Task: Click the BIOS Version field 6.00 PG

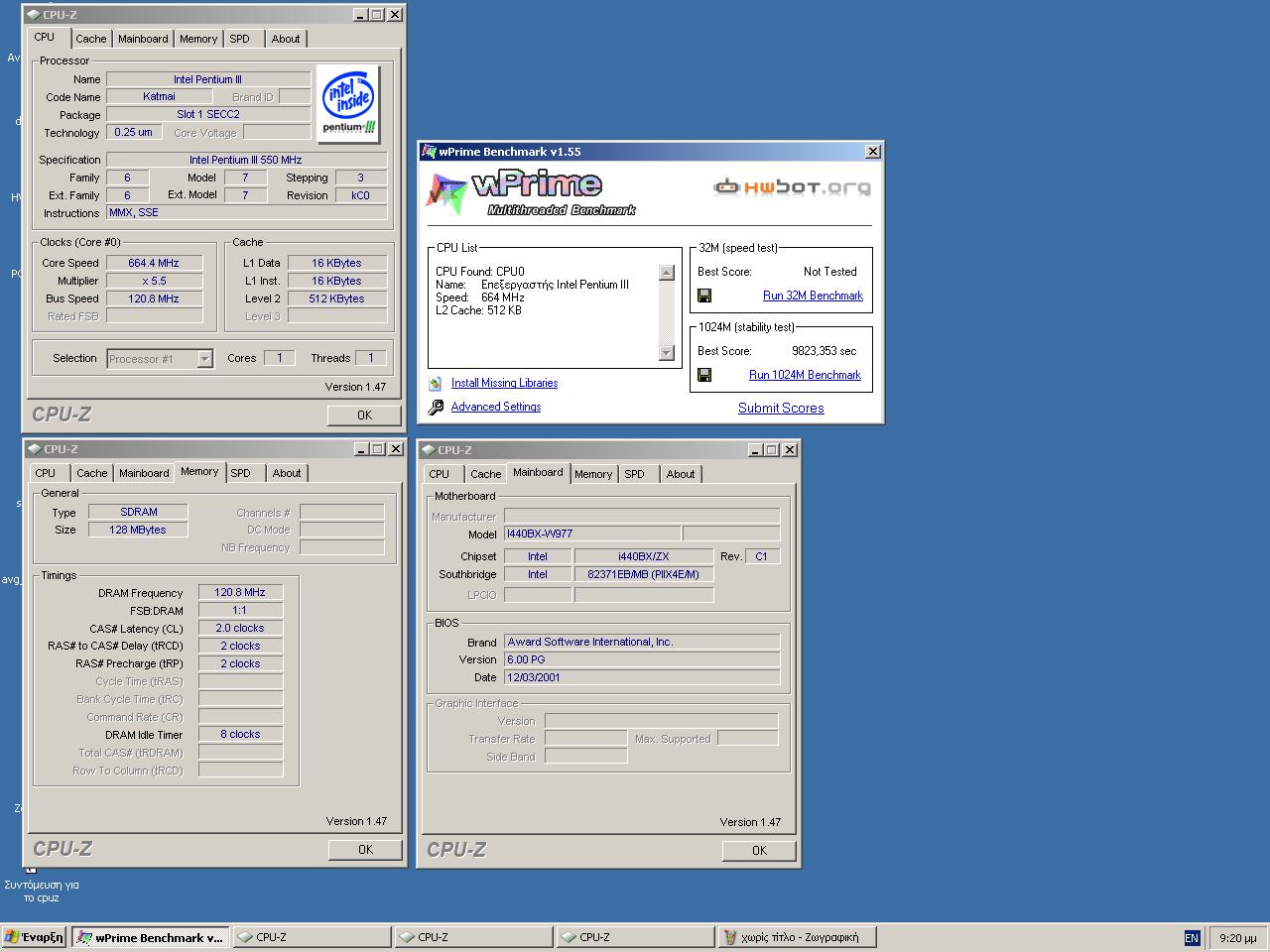Action: point(642,659)
